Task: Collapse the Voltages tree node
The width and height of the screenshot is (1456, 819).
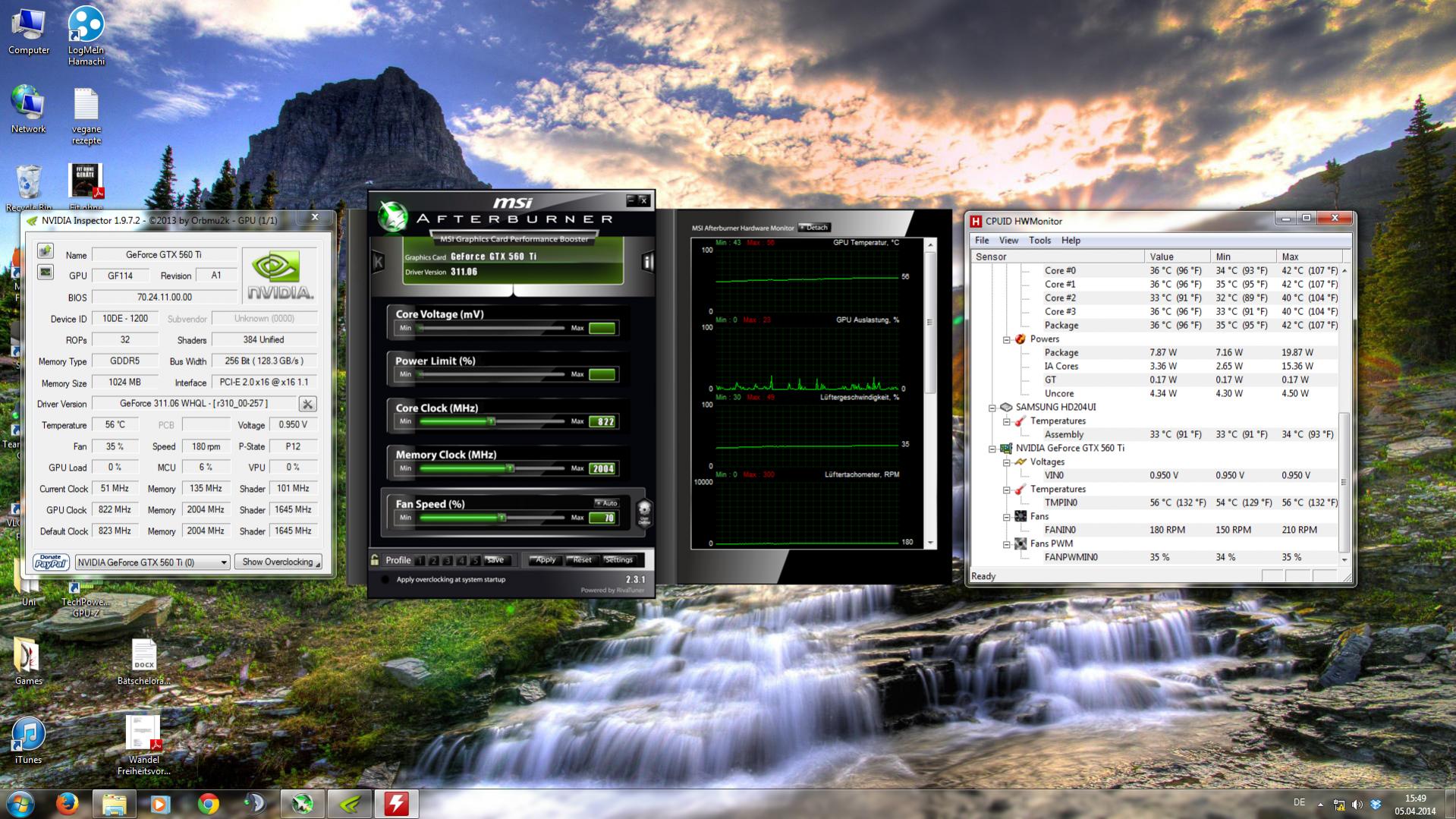Action: [x=1006, y=462]
